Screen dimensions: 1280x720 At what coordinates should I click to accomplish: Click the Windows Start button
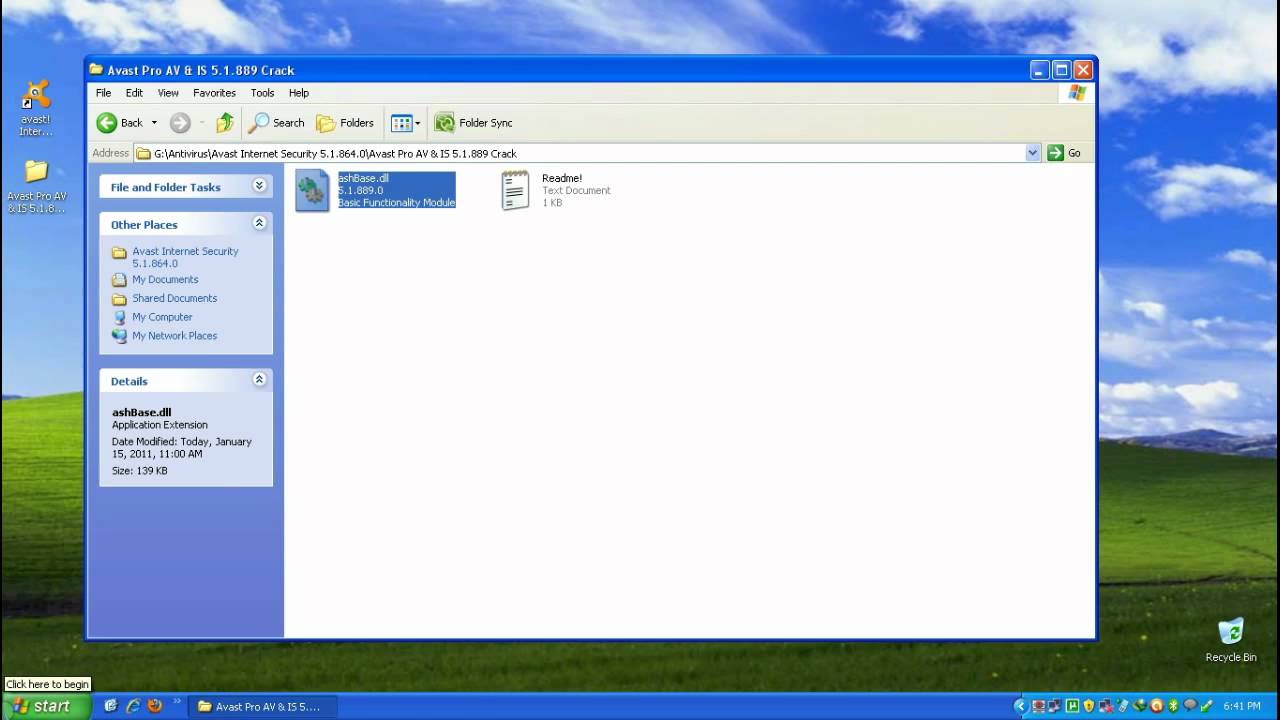tap(46, 706)
